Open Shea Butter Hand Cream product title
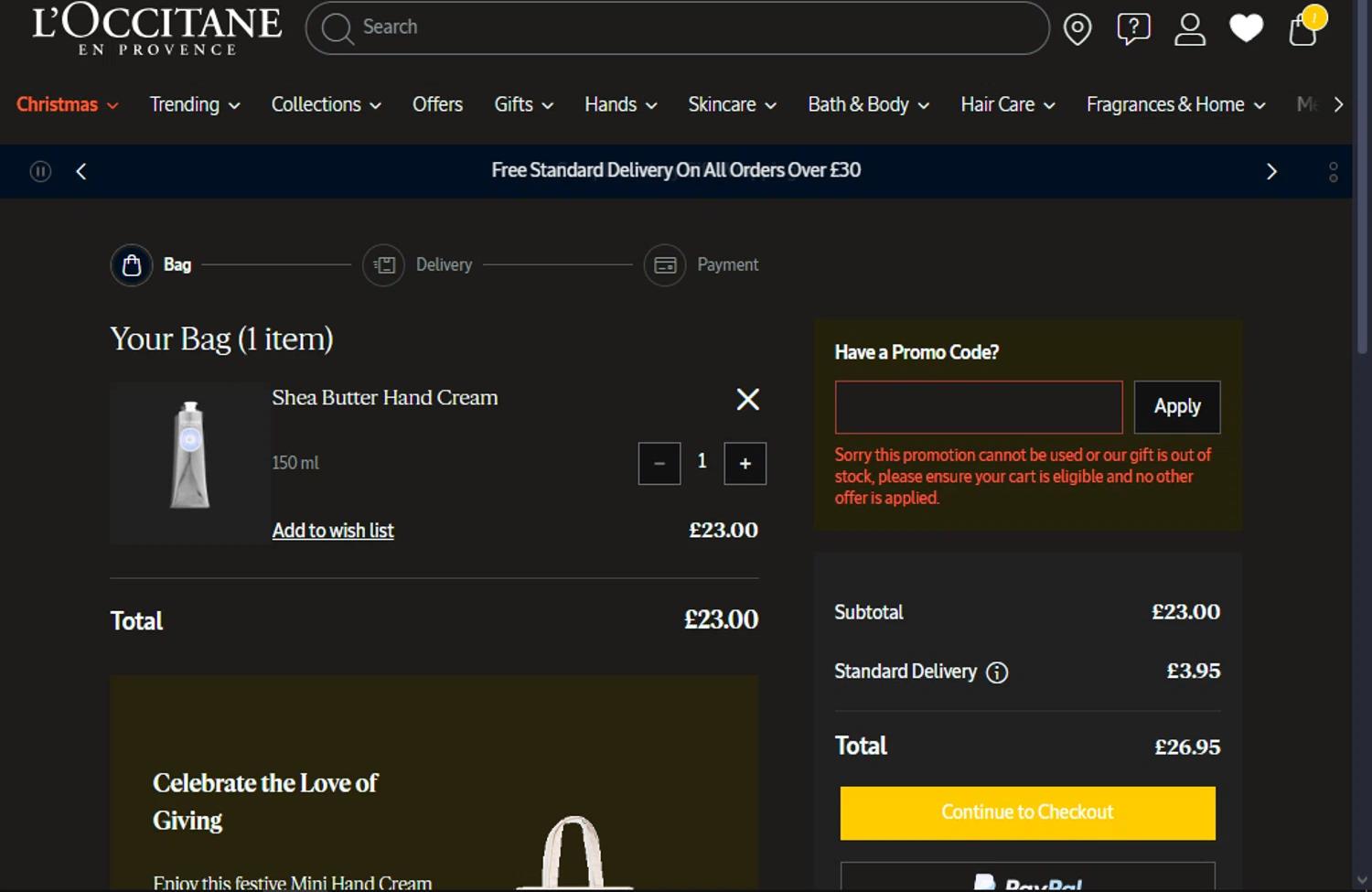 385,398
